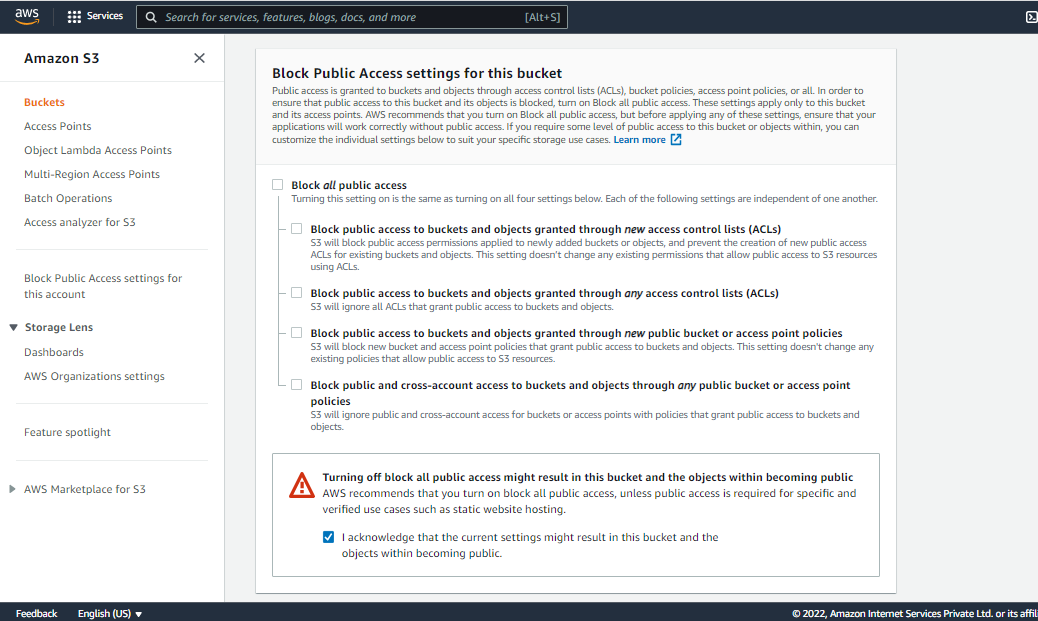This screenshot has width=1038, height=621.
Task: Close the Amazon S3 sidebar panel
Action: [x=199, y=58]
